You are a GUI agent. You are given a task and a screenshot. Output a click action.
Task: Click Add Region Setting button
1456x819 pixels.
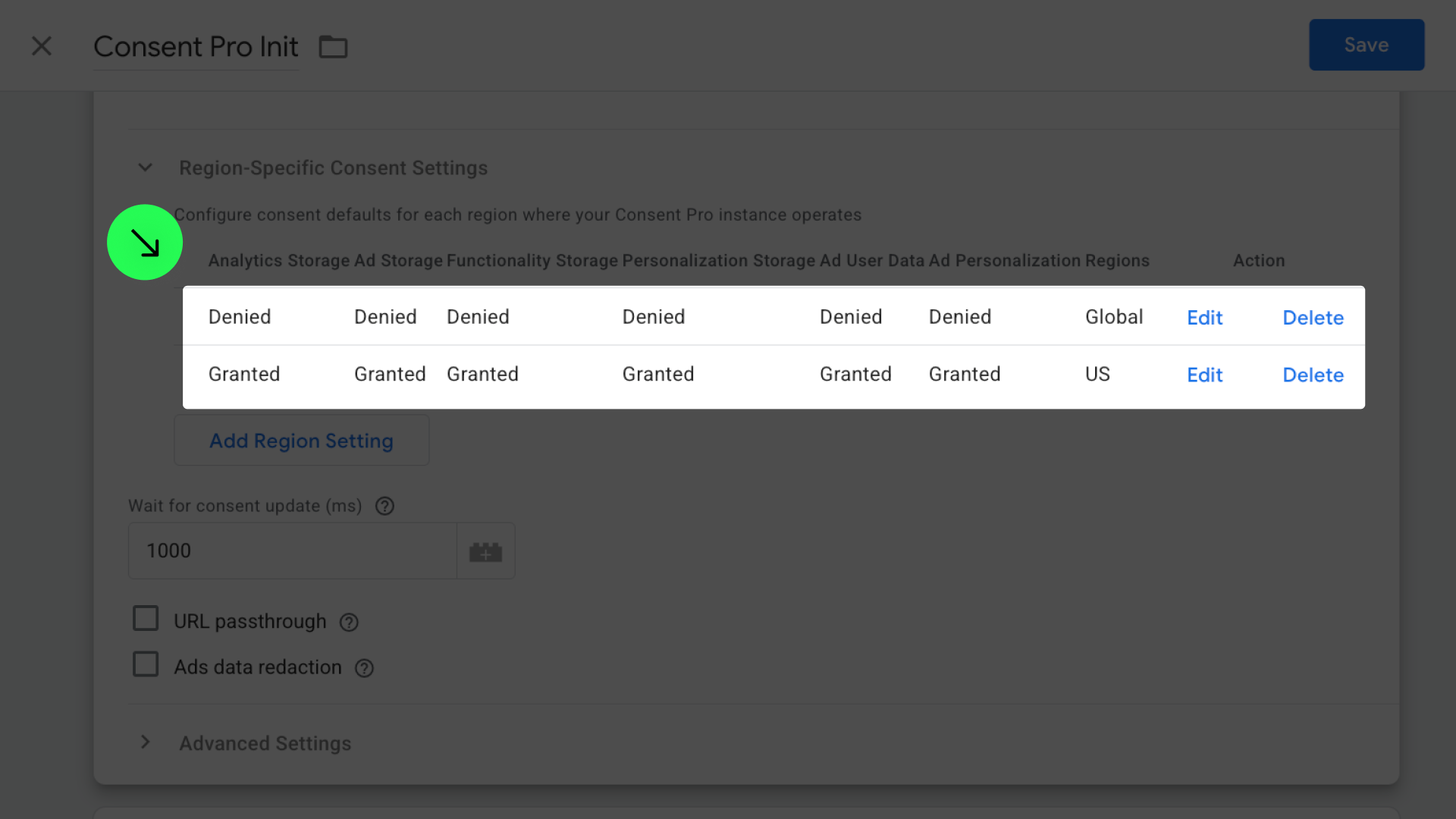pos(301,441)
